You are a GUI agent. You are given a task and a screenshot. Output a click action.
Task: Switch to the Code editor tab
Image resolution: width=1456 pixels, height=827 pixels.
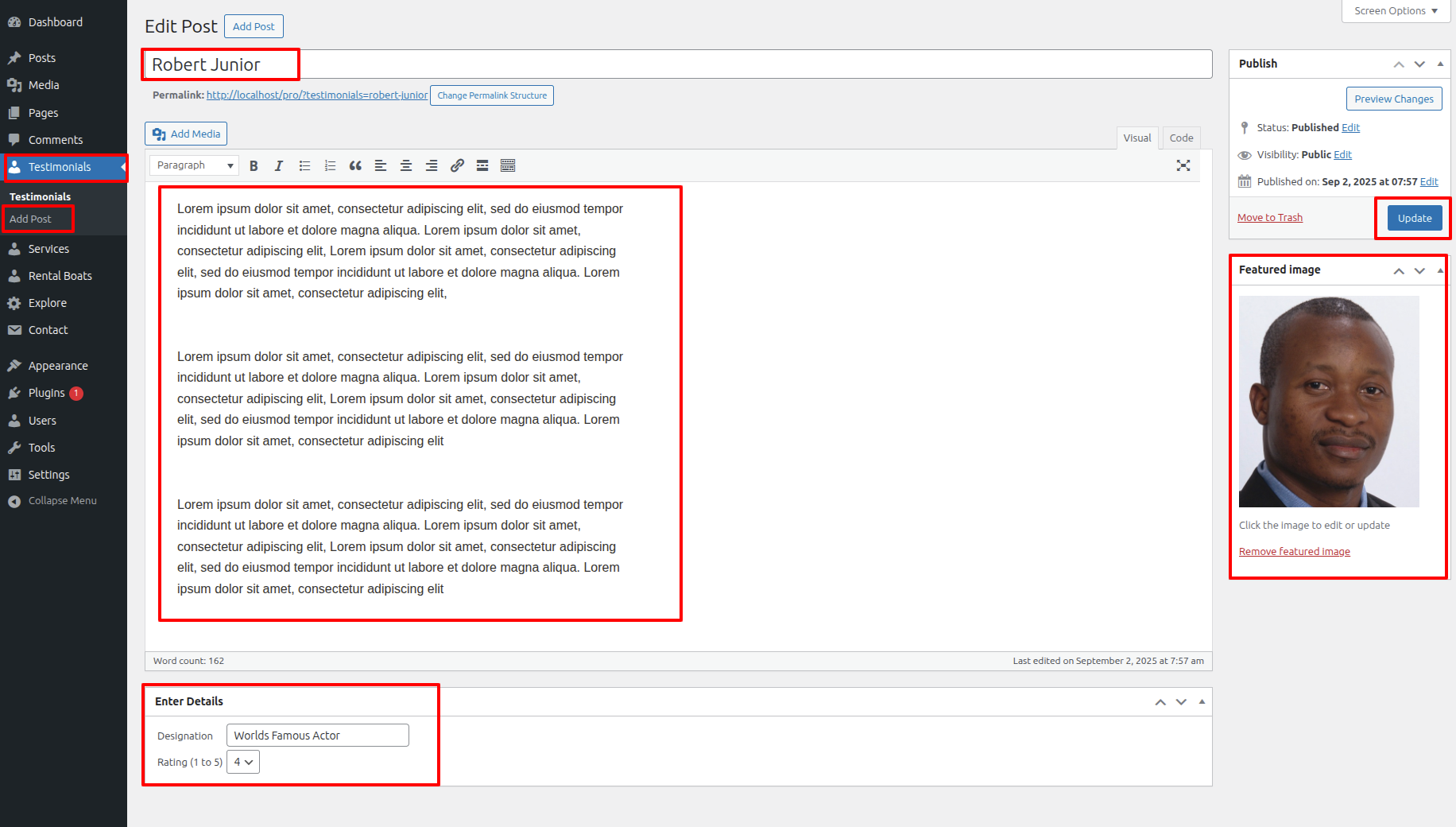click(x=1181, y=138)
